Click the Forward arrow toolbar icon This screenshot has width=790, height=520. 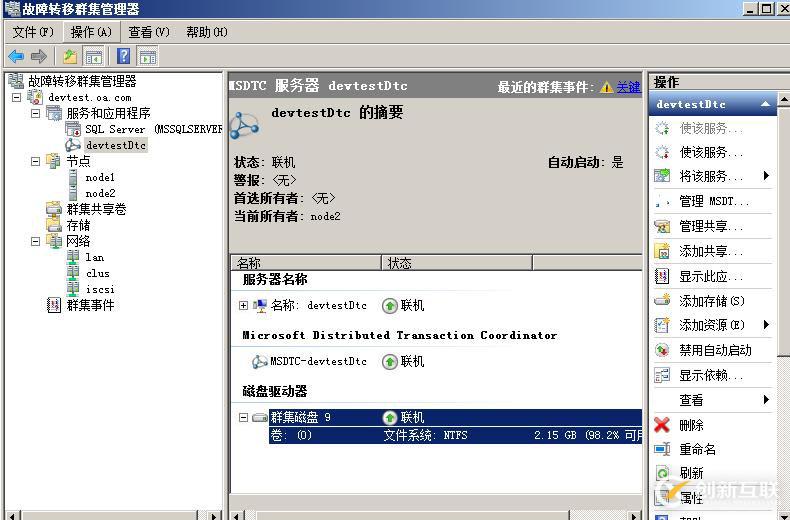pyautogui.click(x=39, y=56)
